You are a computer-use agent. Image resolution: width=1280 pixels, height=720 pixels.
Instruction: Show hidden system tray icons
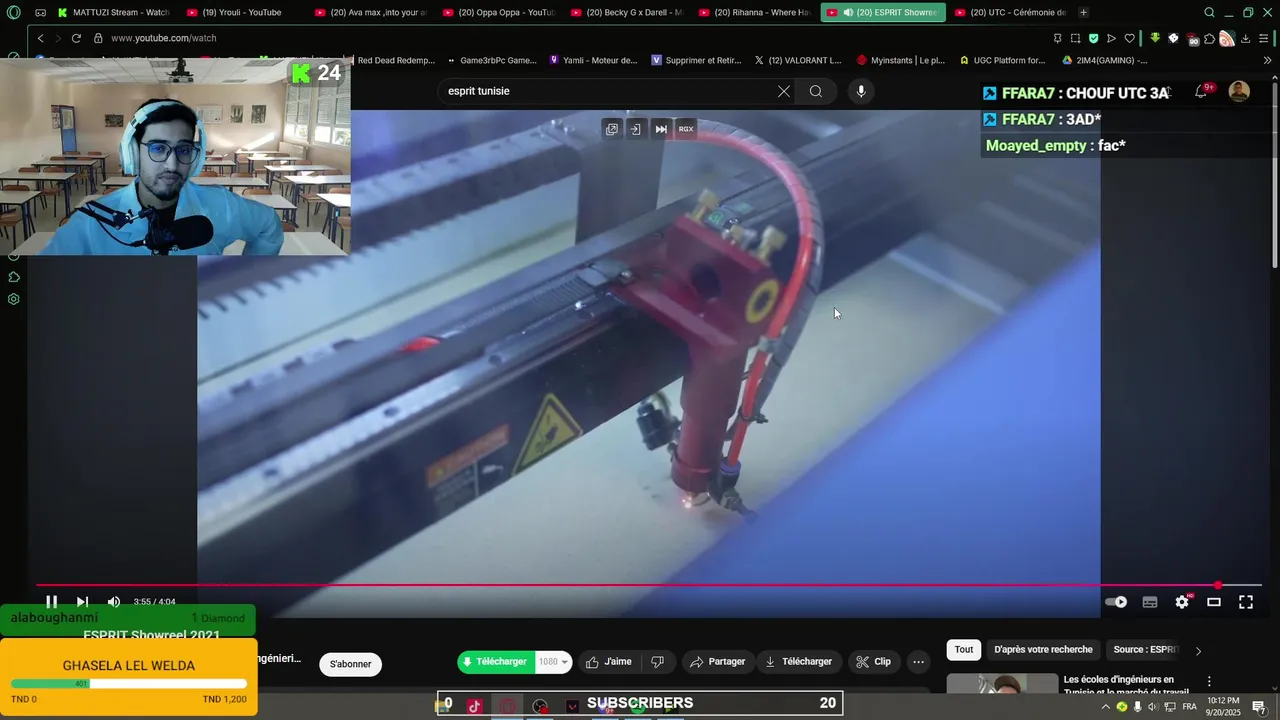coord(1105,707)
